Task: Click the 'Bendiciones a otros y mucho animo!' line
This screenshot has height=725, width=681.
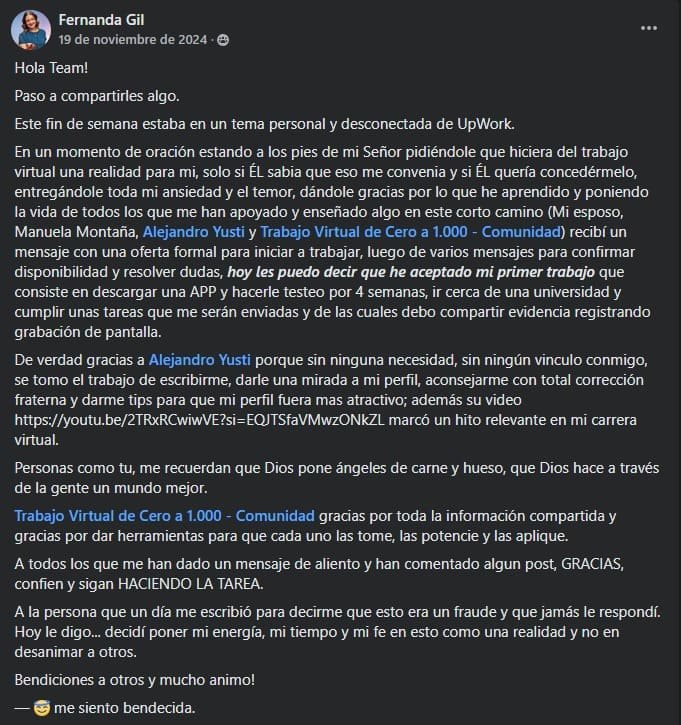Action: point(135,680)
